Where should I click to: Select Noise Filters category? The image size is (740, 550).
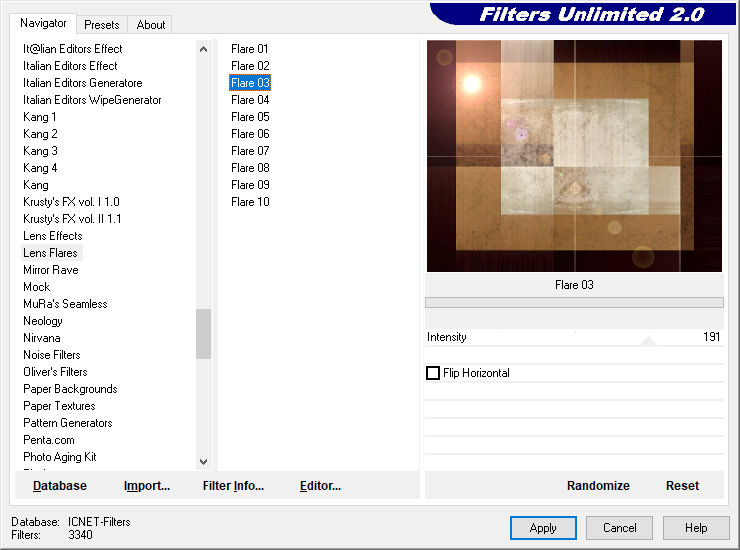52,355
